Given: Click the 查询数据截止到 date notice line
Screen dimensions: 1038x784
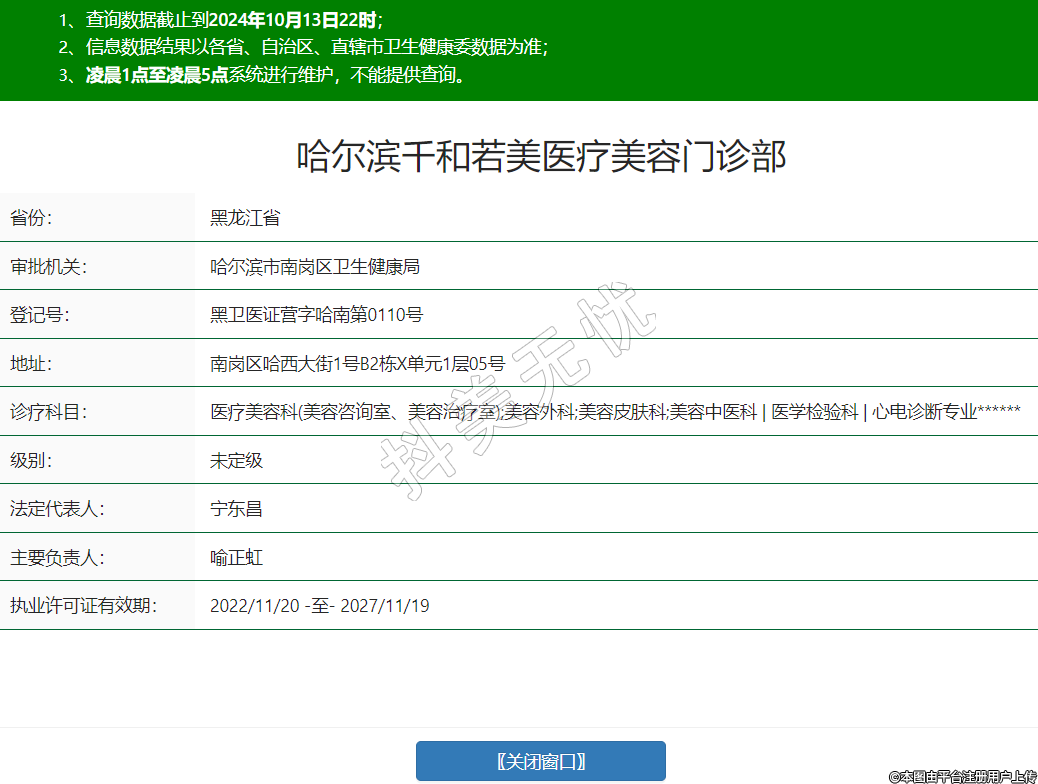Looking at the screenshot, I should click(222, 19).
